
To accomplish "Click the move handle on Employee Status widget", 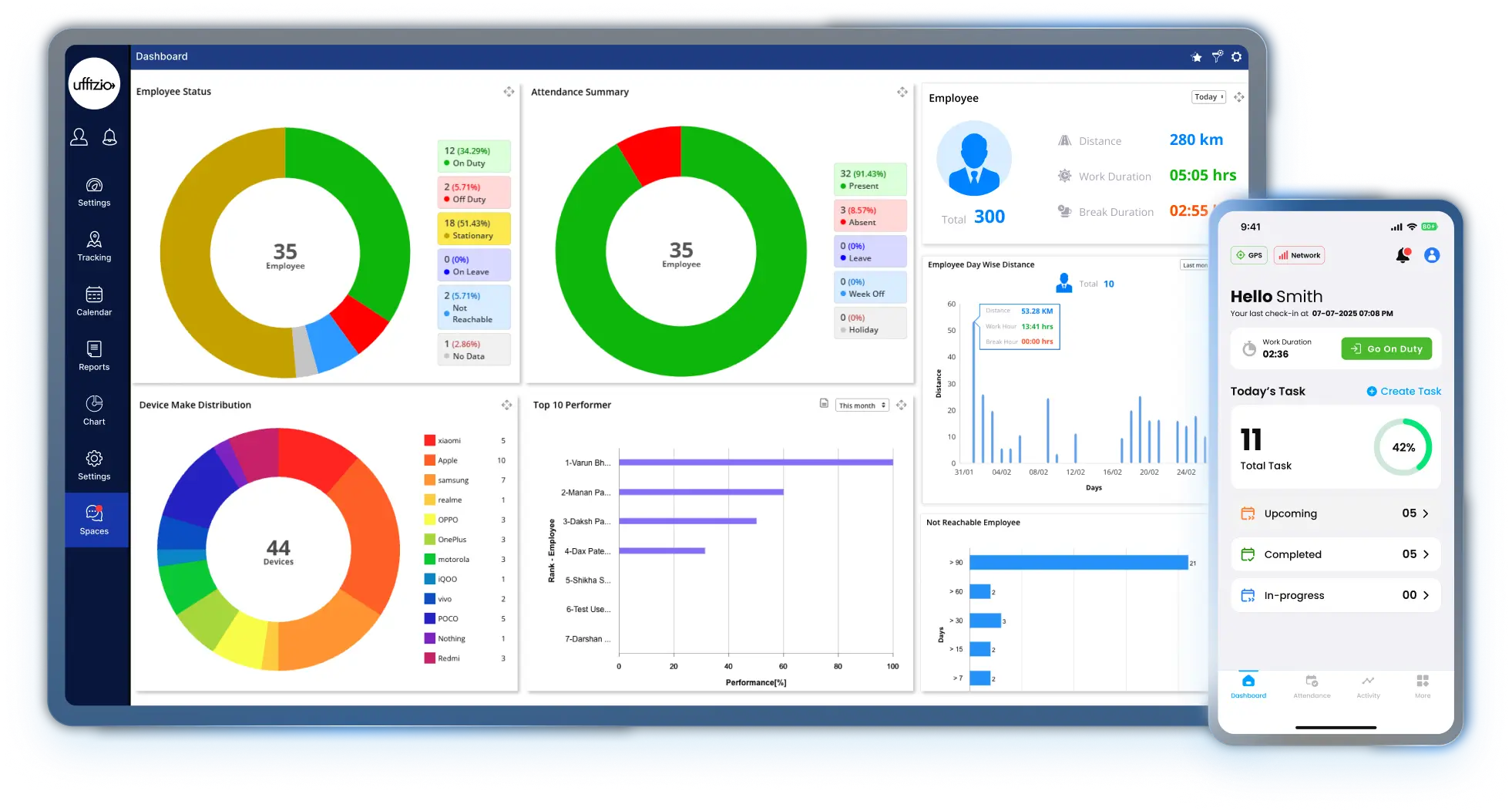I will 509,92.
